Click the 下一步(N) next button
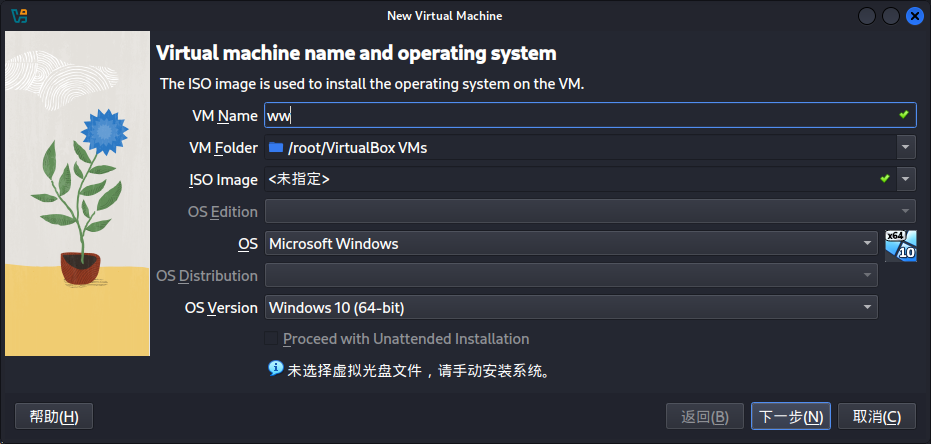This screenshot has width=931, height=444. click(791, 417)
